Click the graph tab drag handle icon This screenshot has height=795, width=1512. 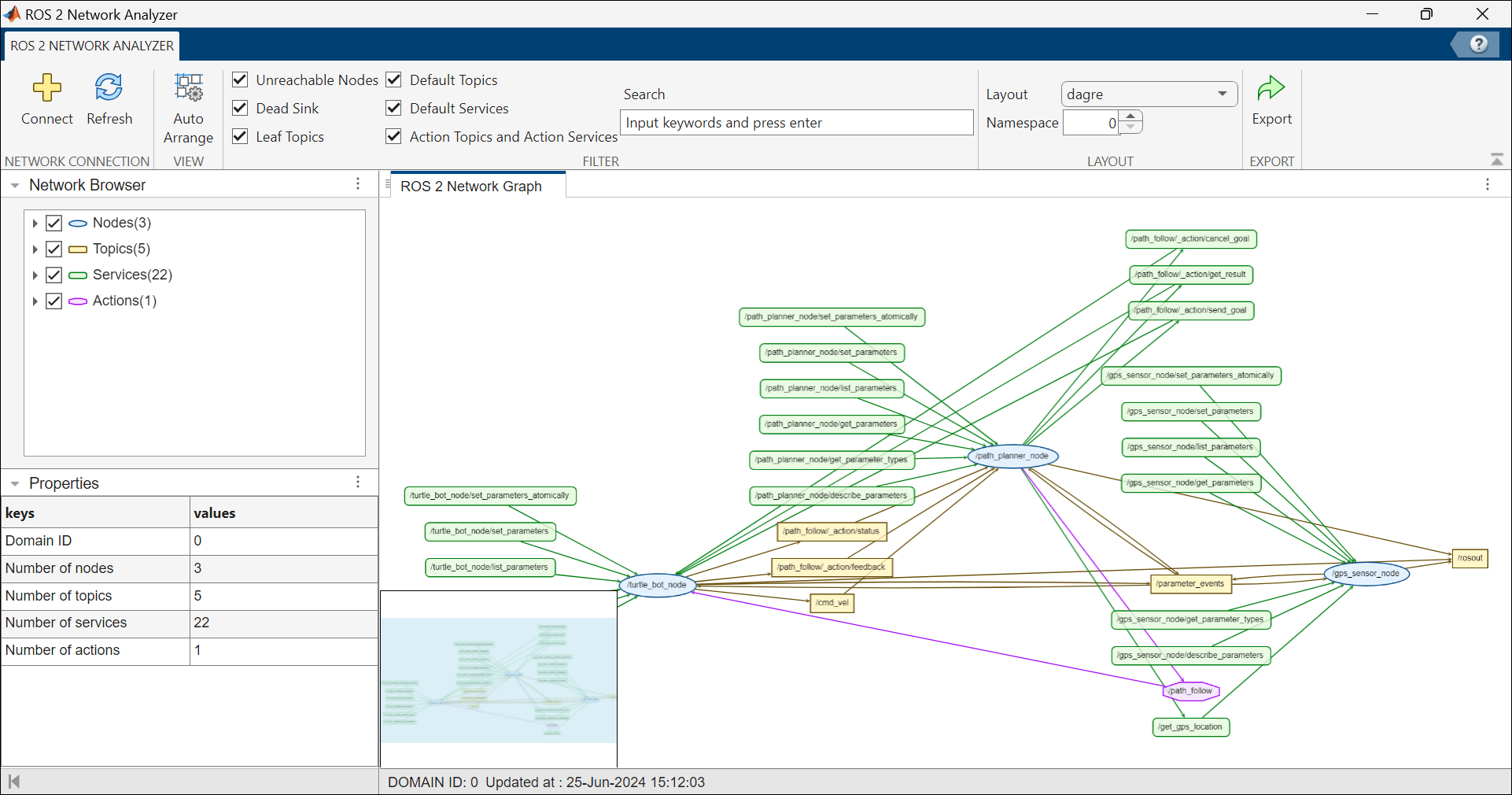pyautogui.click(x=388, y=186)
